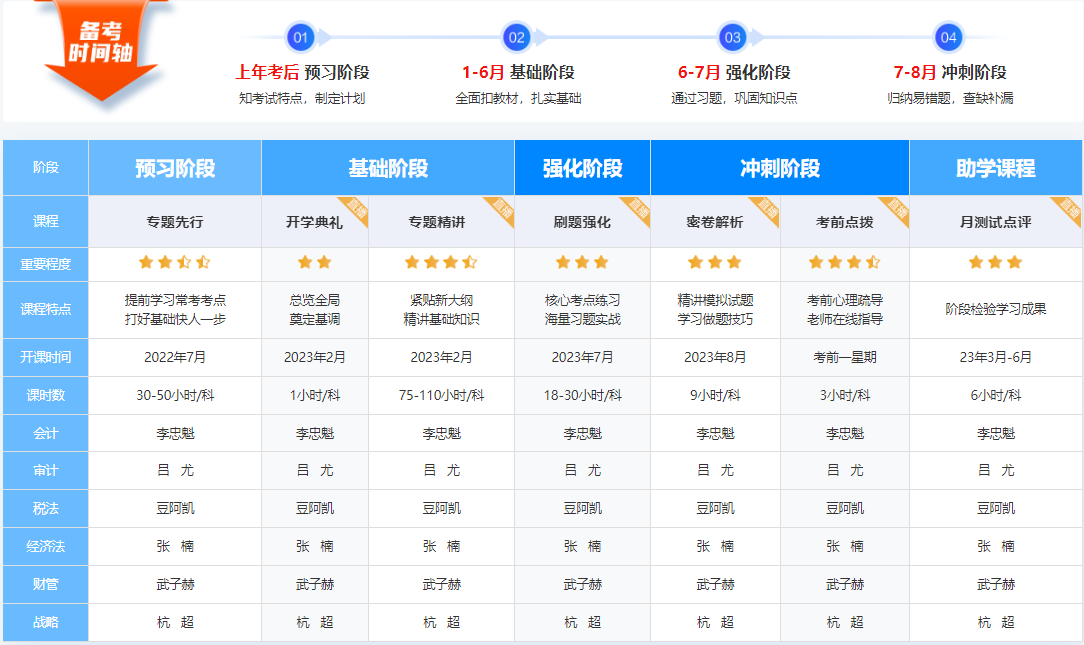Click the 01 timeline step circle
This screenshot has width=1084, height=645.
pos(301,36)
